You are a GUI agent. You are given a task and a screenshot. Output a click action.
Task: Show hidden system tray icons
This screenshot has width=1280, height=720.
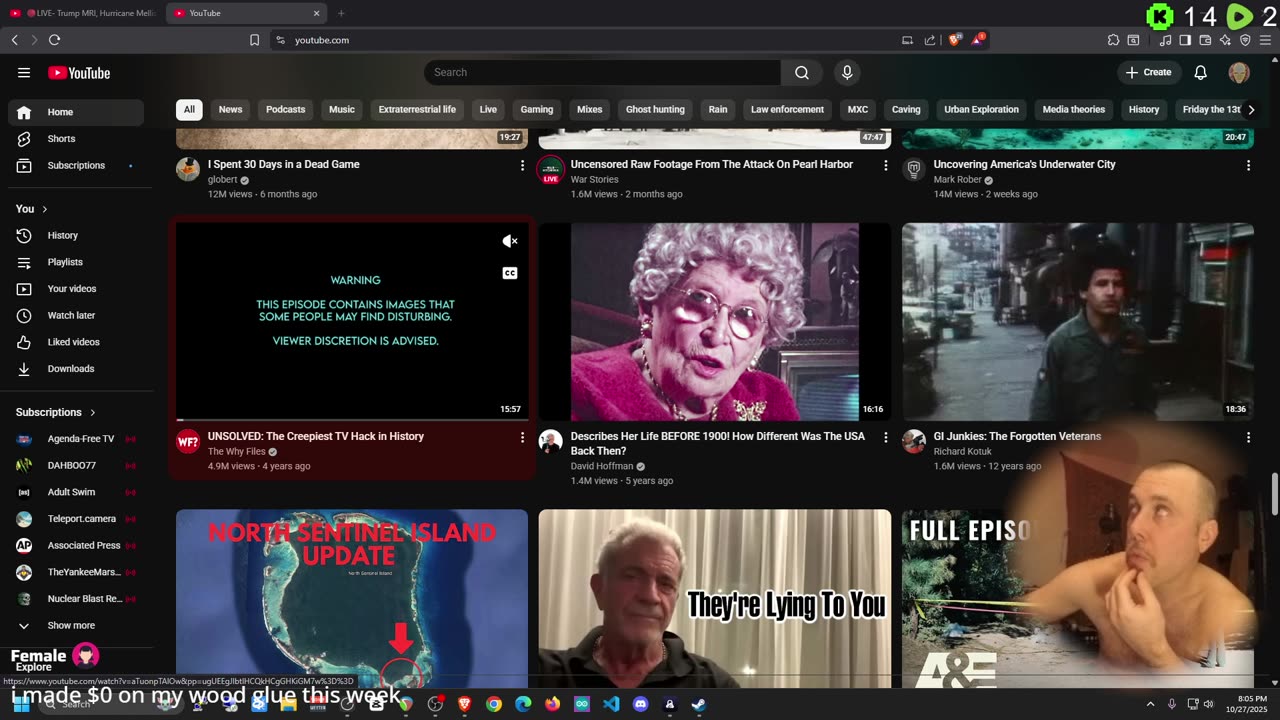click(1150, 704)
